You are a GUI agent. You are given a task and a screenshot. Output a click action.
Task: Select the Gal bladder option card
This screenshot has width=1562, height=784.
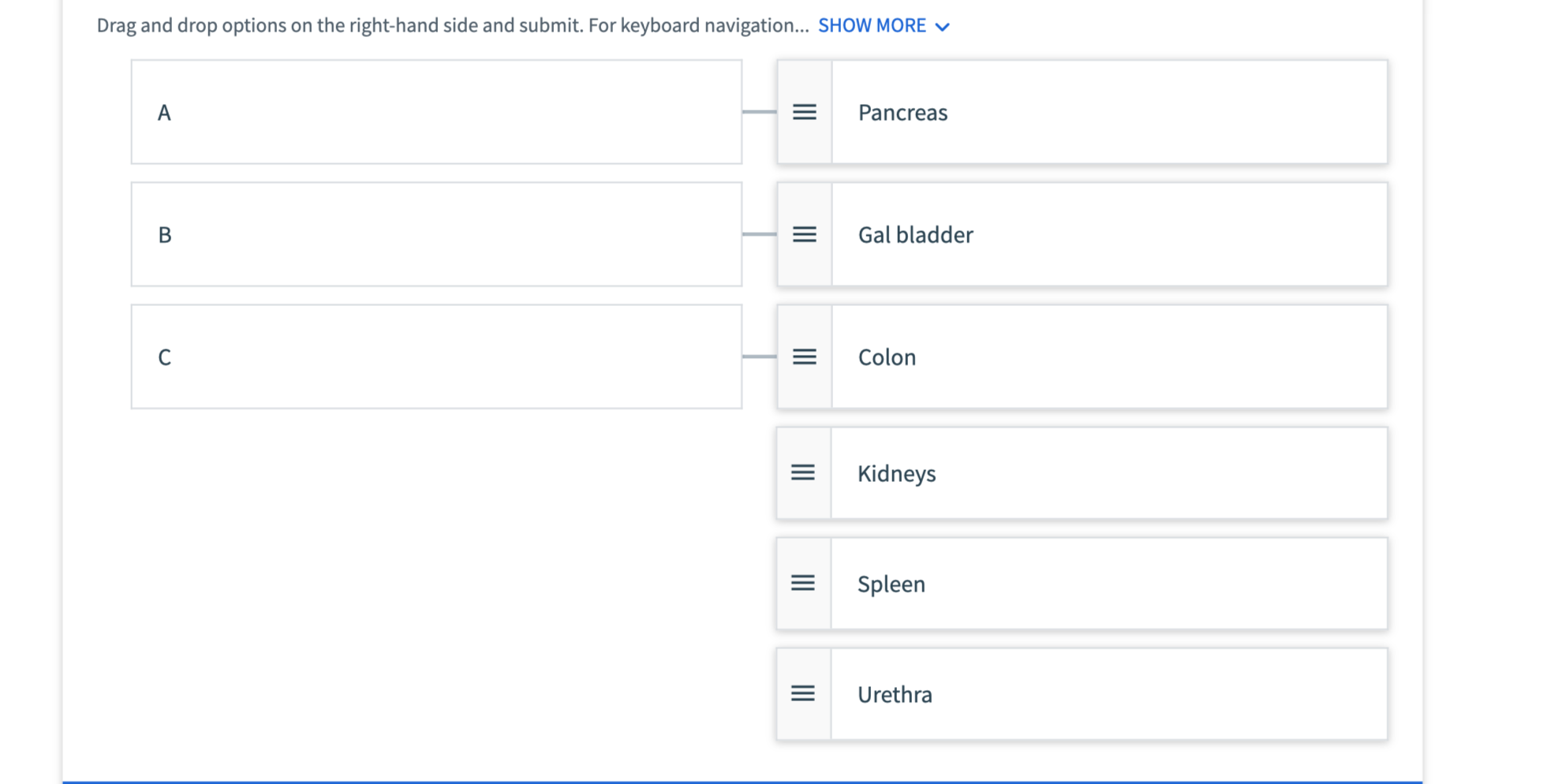[1108, 234]
